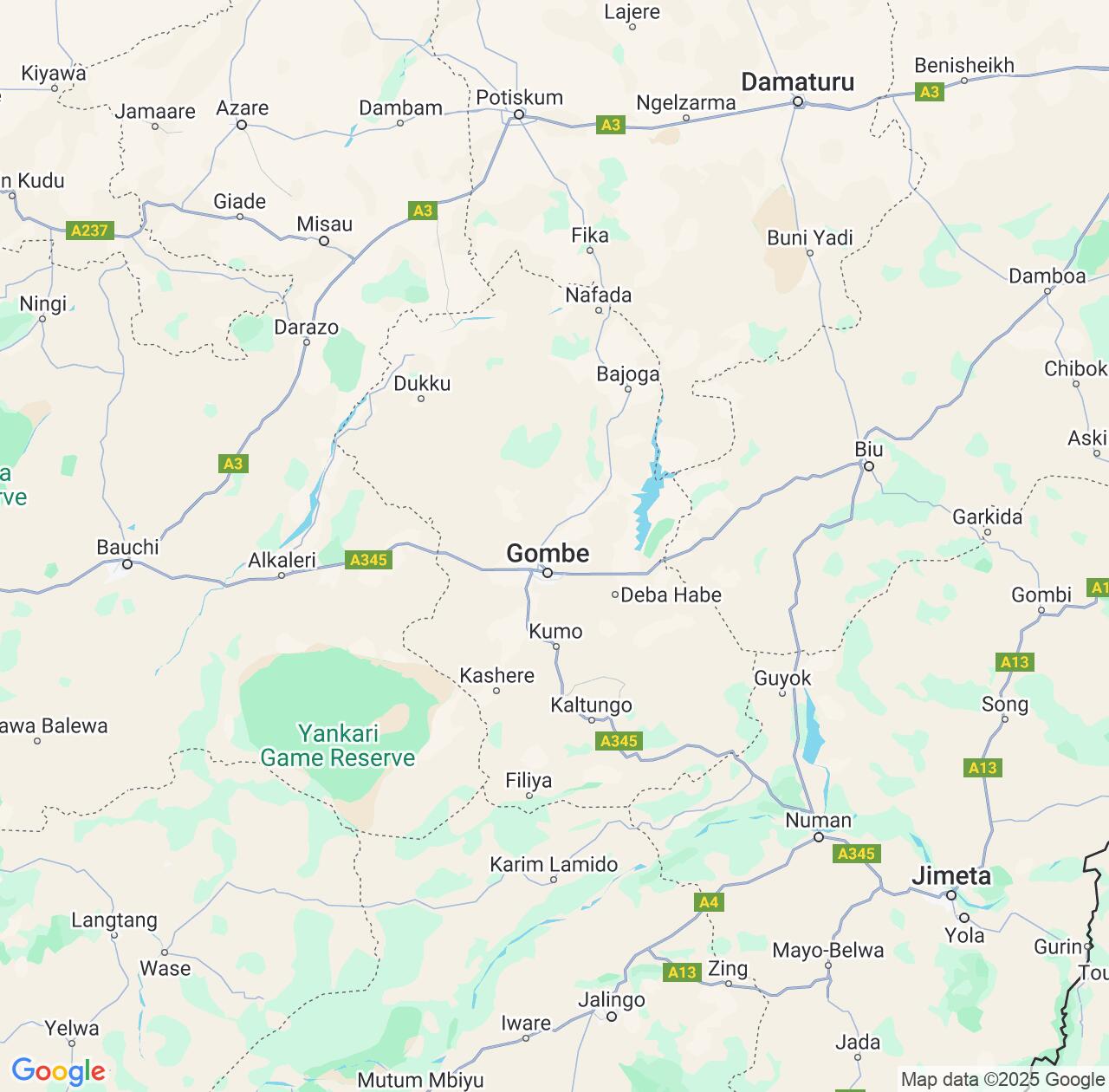
Task: Click the Dukku town marker
Action: [x=421, y=399]
